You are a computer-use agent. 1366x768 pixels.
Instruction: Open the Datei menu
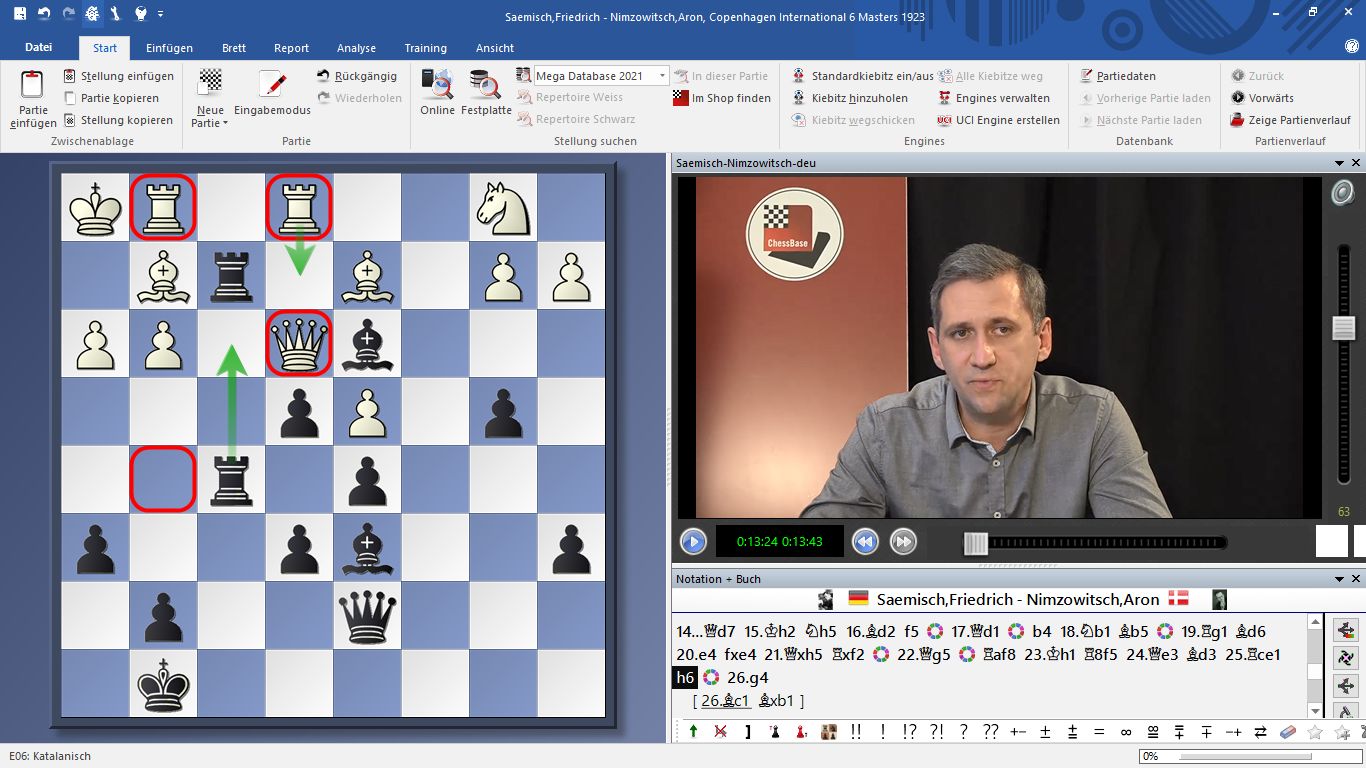tap(39, 48)
